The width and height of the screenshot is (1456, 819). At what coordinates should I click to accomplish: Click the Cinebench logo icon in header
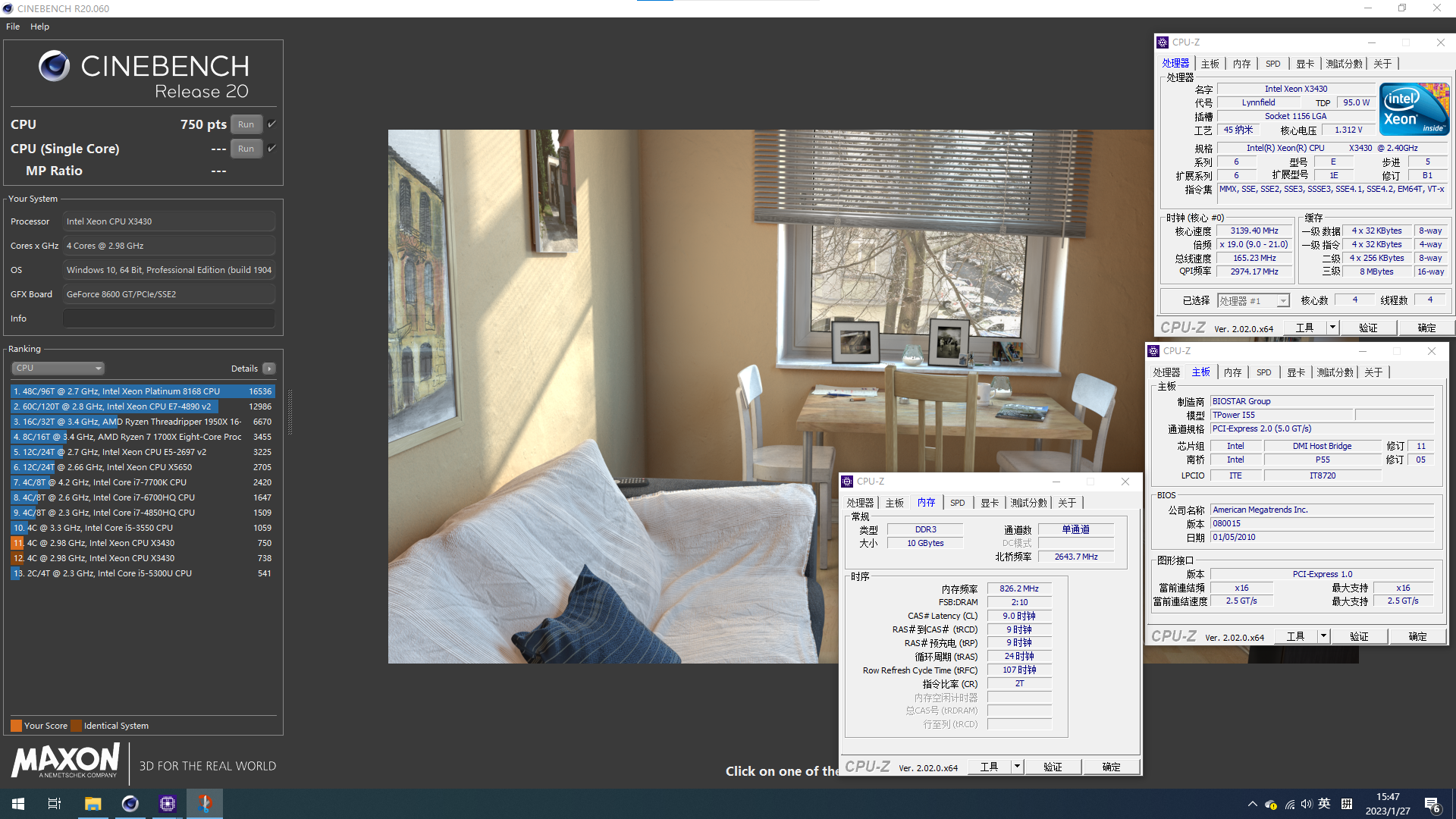(54, 66)
